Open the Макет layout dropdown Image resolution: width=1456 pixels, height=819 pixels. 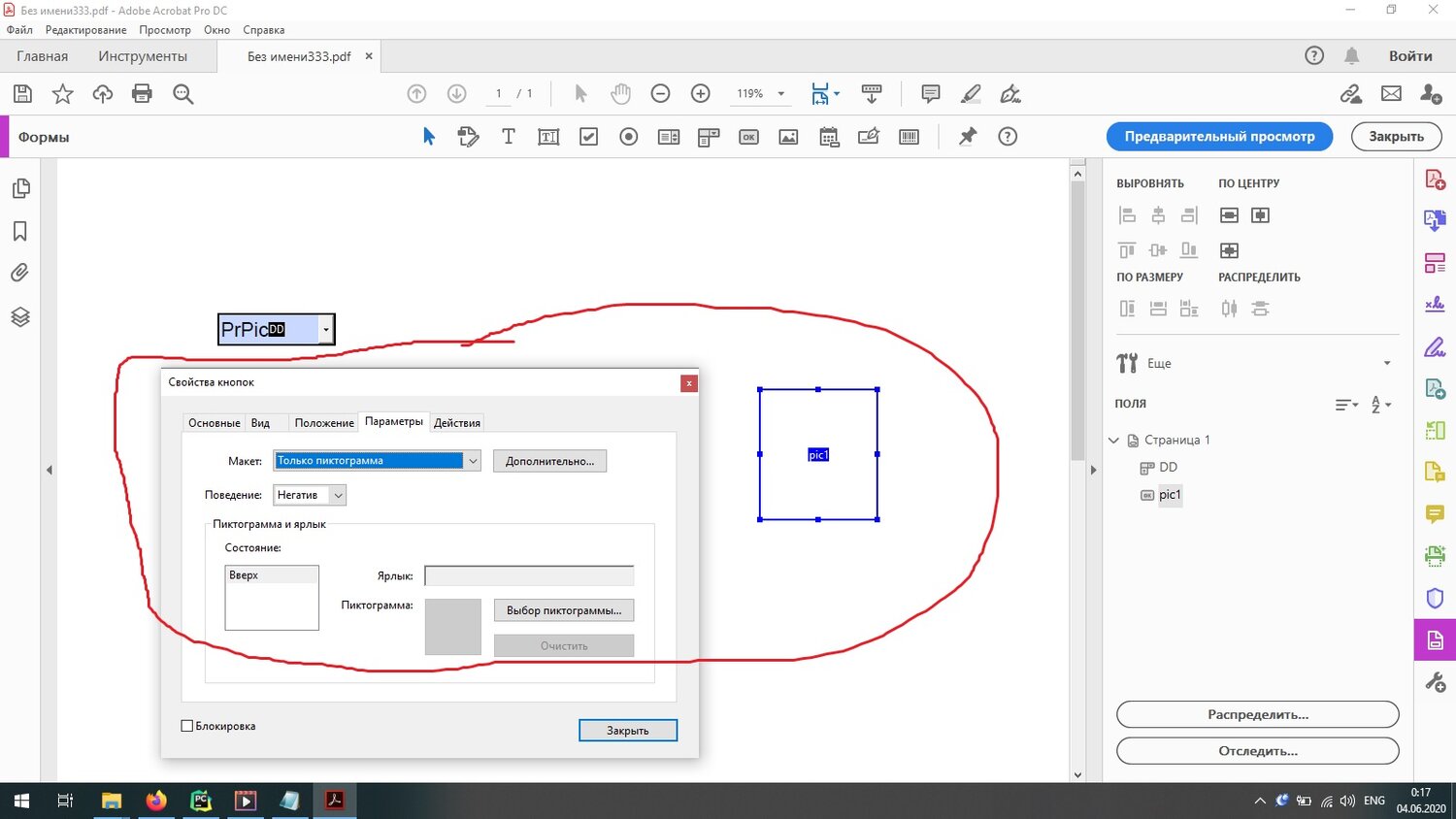pyautogui.click(x=473, y=461)
